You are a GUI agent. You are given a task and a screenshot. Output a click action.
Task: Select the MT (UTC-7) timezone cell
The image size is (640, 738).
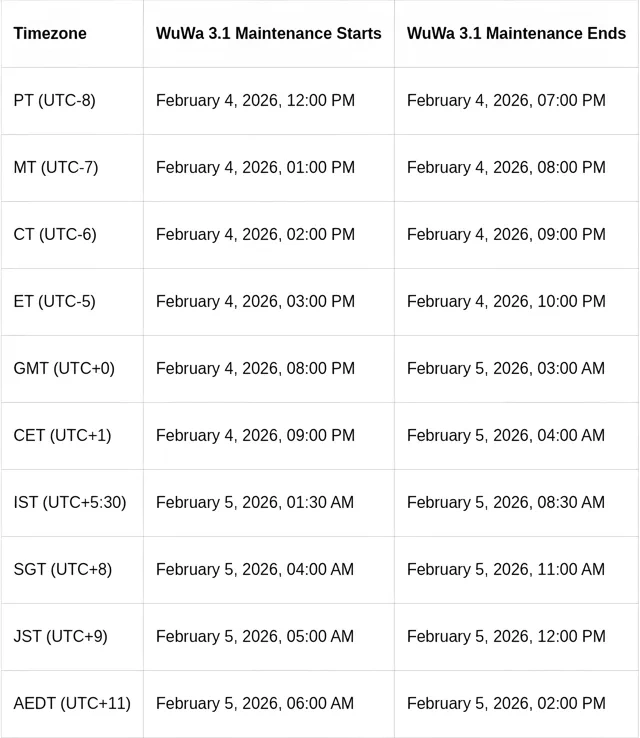click(x=56, y=168)
